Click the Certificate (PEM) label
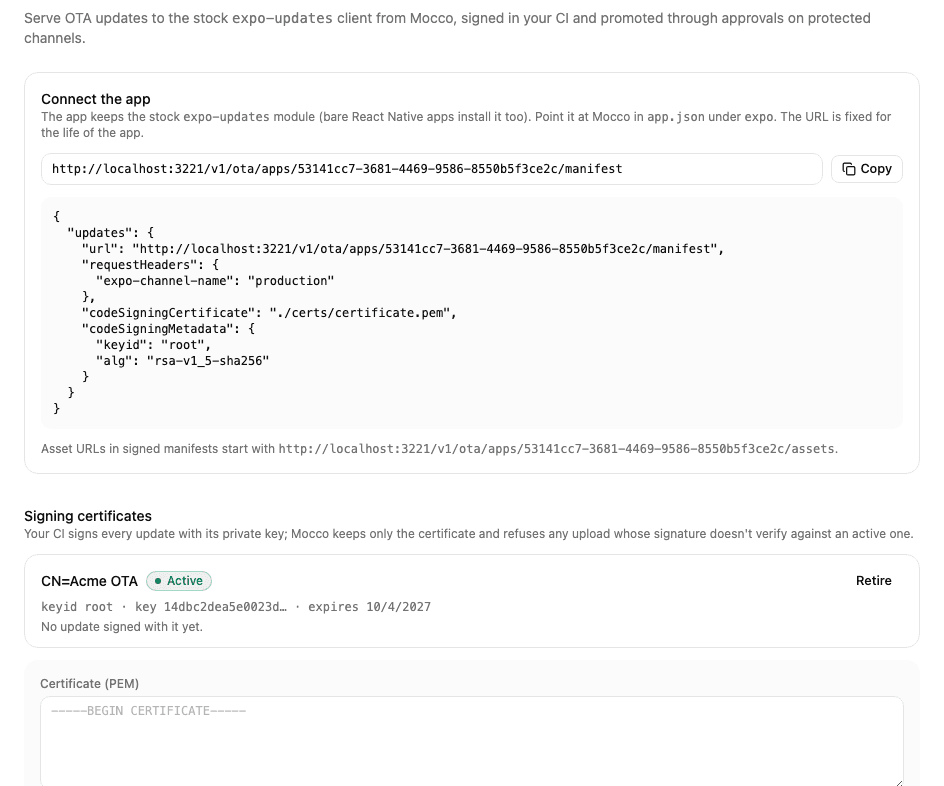The image size is (944, 786). click(90, 684)
